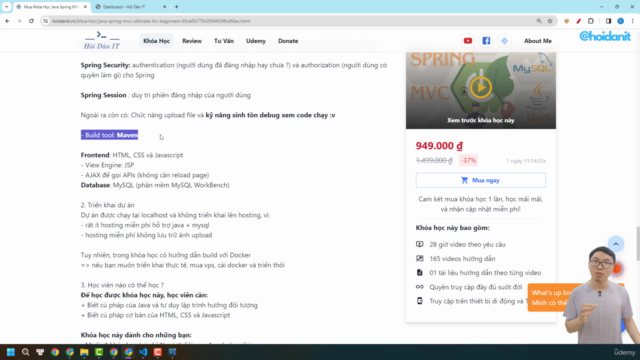Toggle the light/dark theme sun icon
Screen dimensions: 640x360
(504, 41)
